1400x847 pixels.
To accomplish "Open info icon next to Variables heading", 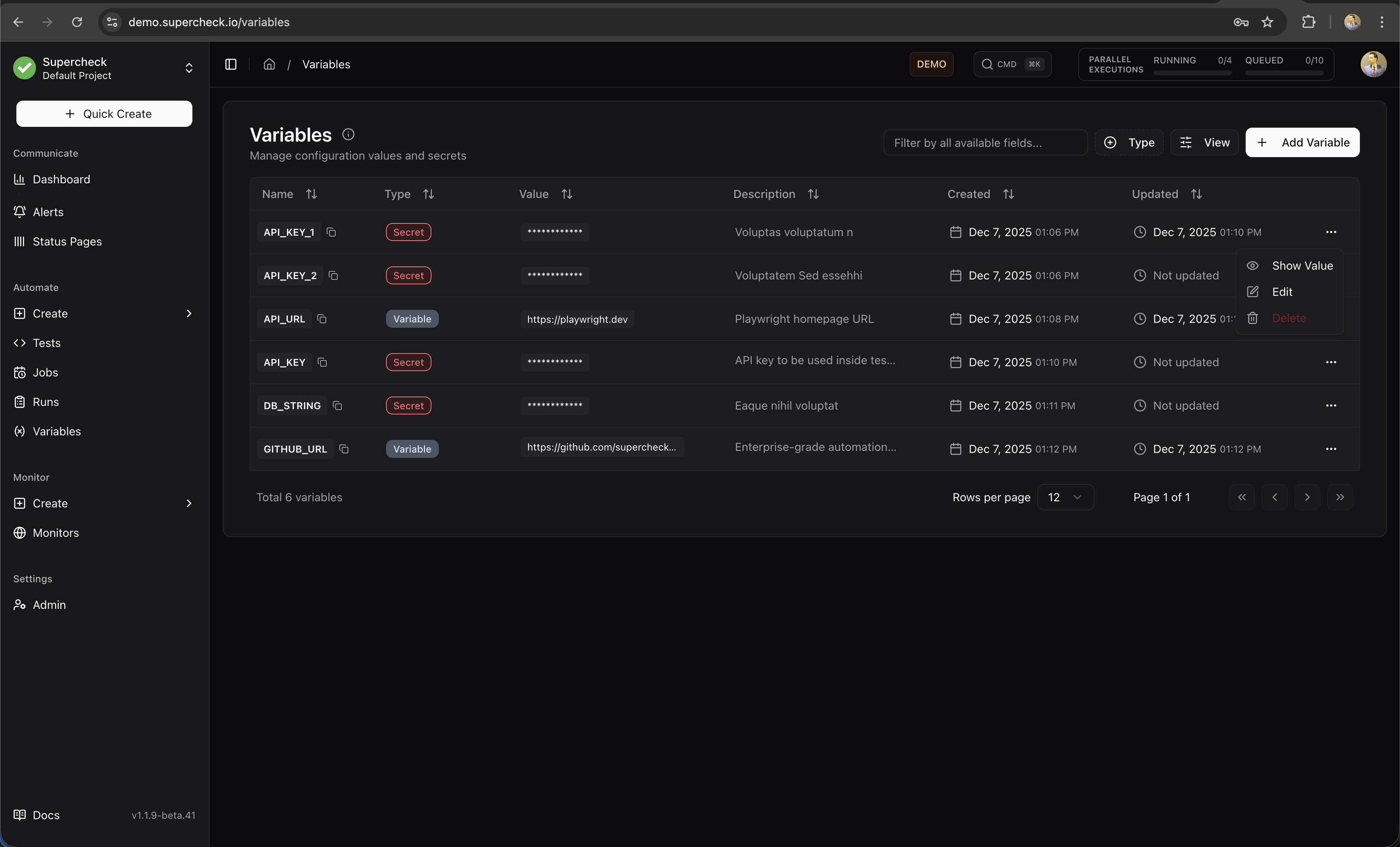I will (348, 135).
